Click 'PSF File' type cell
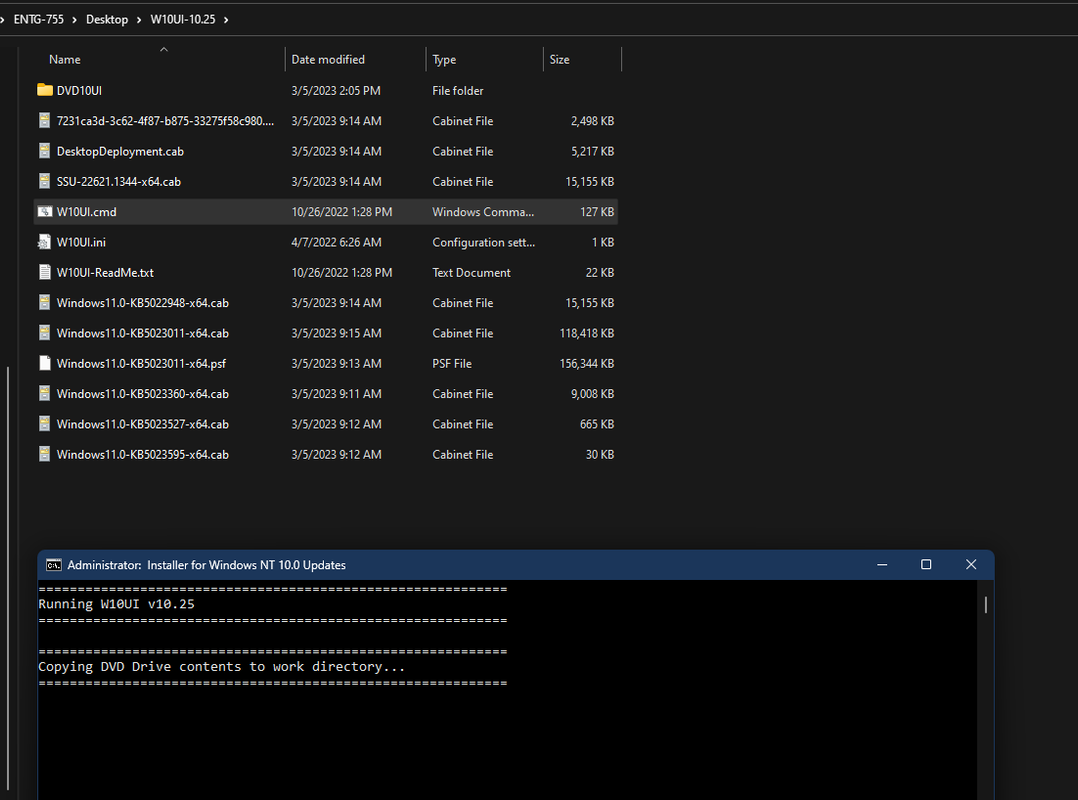1078x800 pixels. pyautogui.click(x=452, y=363)
